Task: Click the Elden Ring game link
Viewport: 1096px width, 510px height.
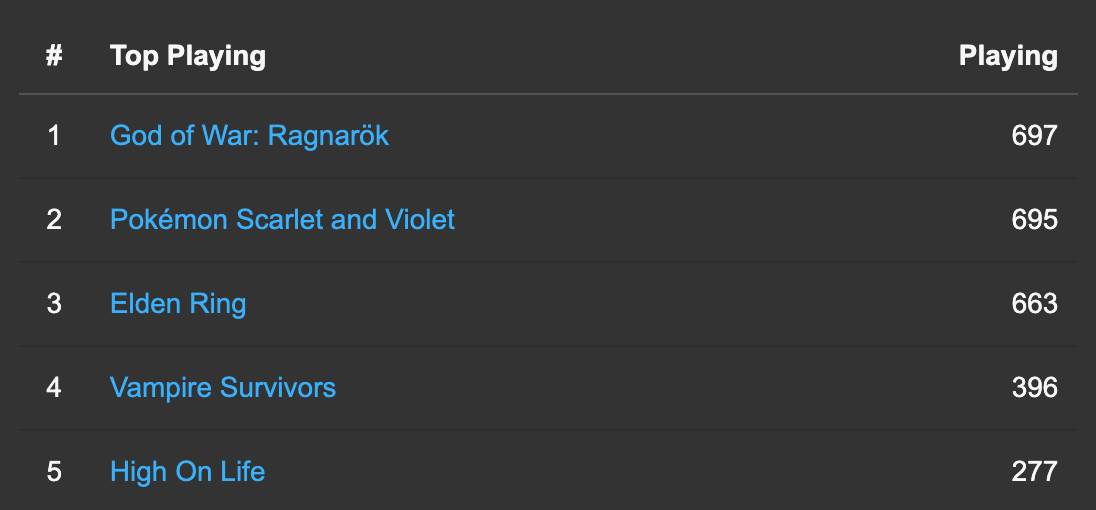Action: click(x=178, y=303)
